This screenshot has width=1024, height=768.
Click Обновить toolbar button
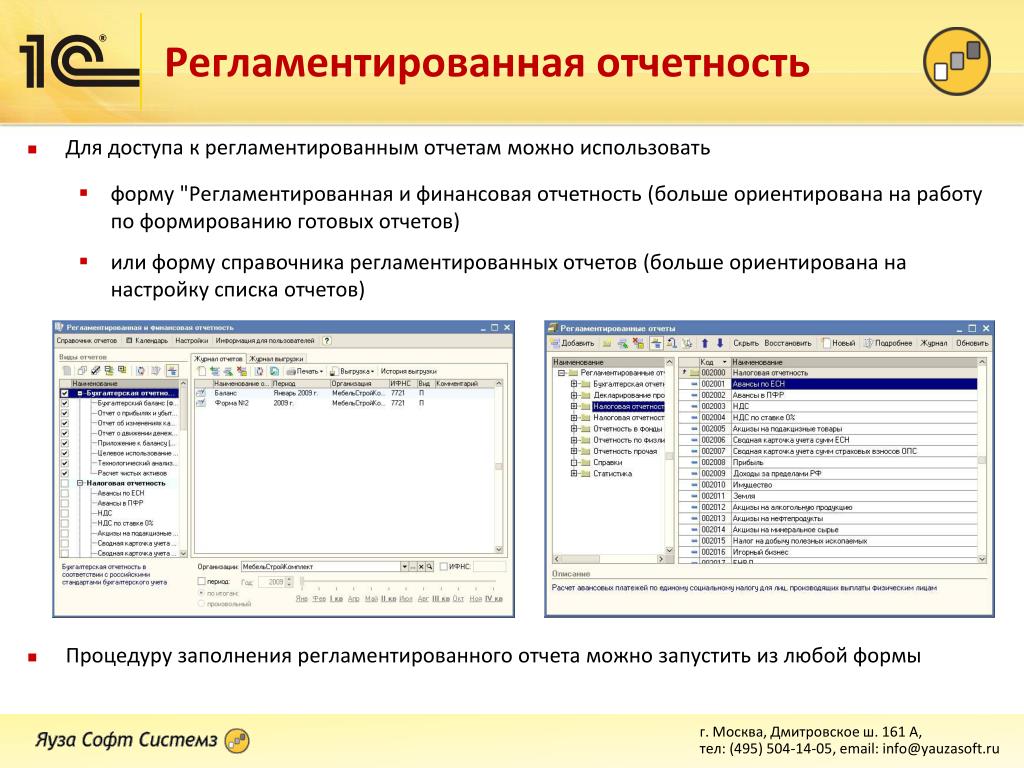[972, 343]
